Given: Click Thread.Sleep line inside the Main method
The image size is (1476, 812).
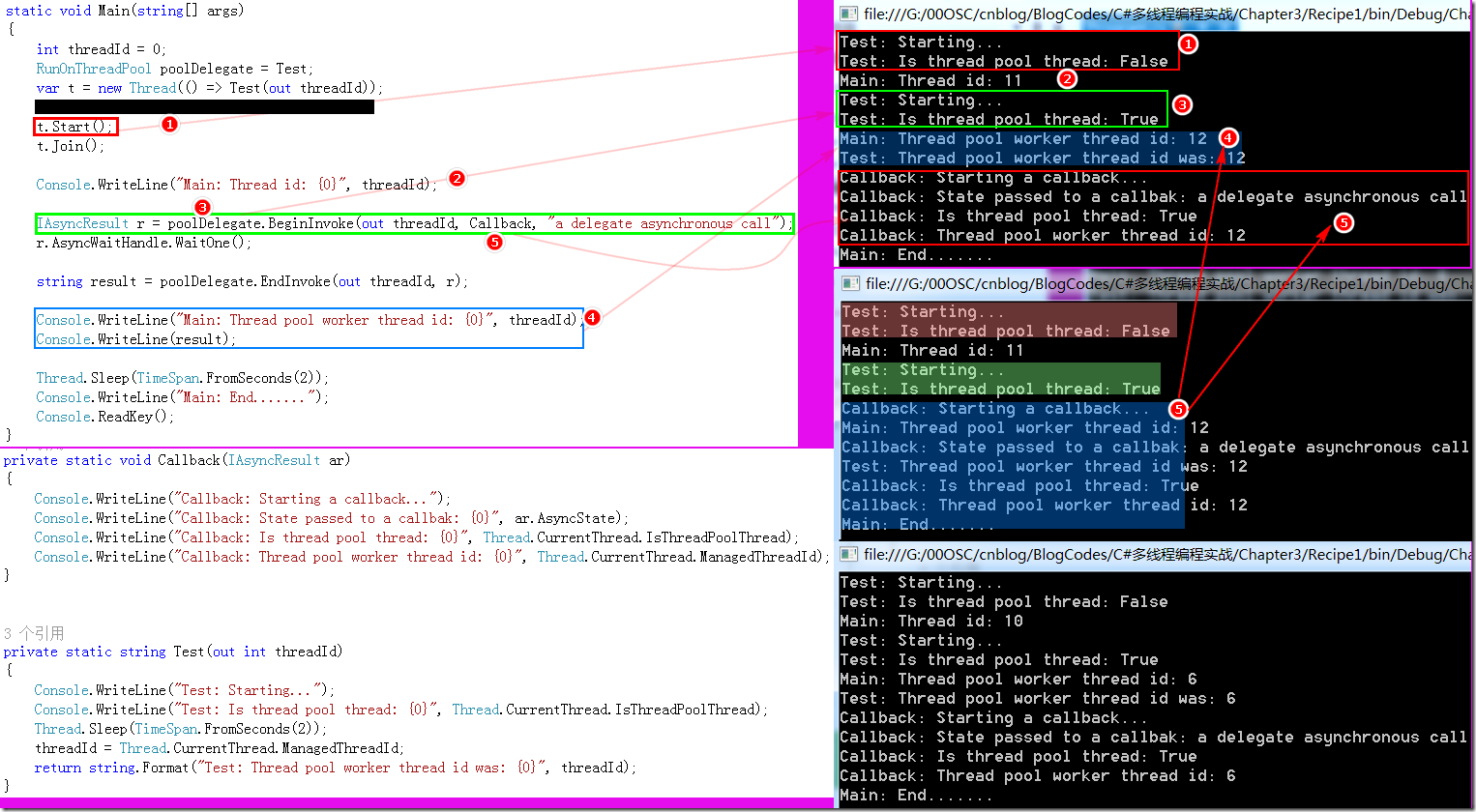Looking at the screenshot, I should click(x=183, y=378).
